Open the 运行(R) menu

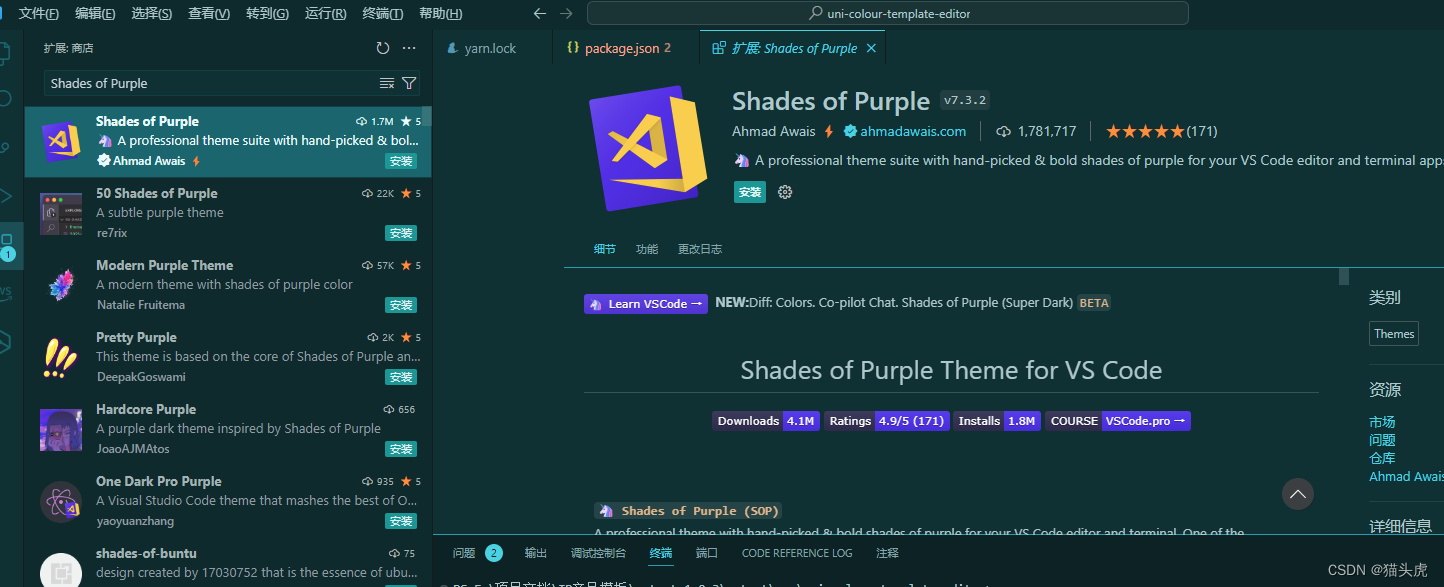pos(326,13)
